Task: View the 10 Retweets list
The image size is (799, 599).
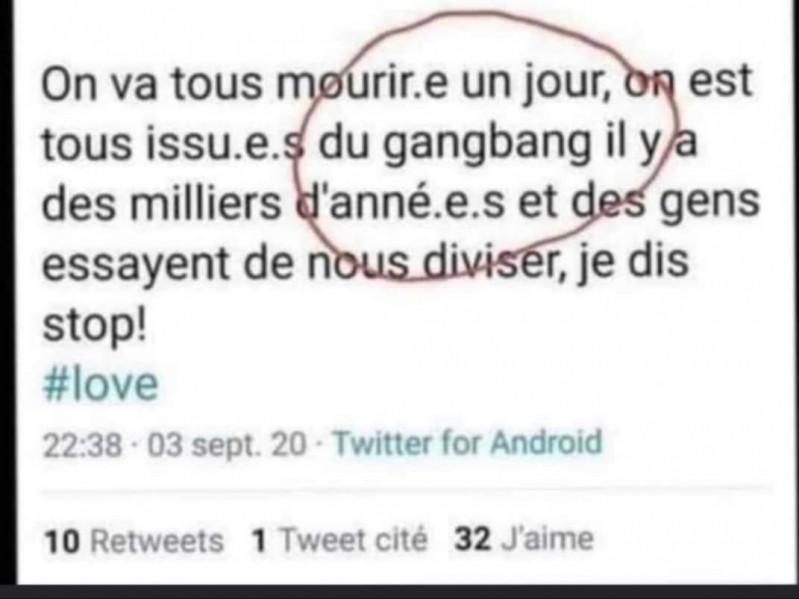Action: pyautogui.click(x=134, y=541)
